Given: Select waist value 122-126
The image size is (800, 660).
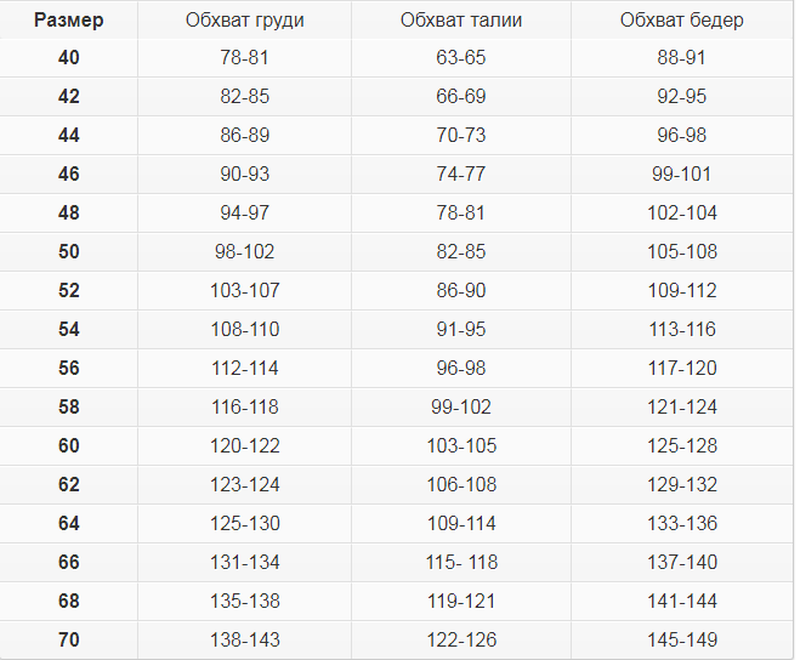Looking at the screenshot, I should 461,640.
